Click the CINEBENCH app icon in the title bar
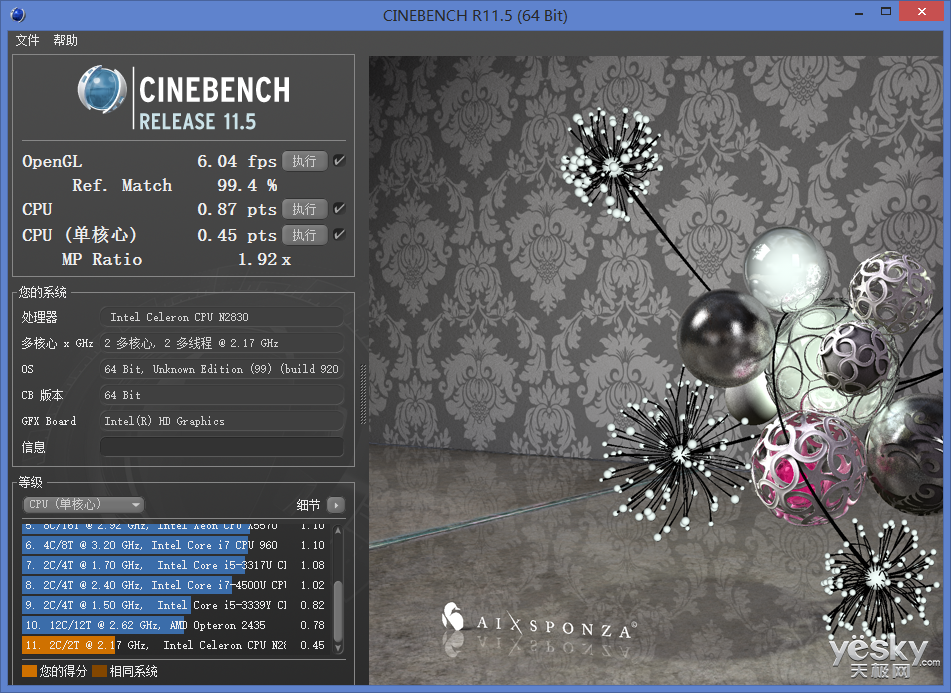 [18, 15]
